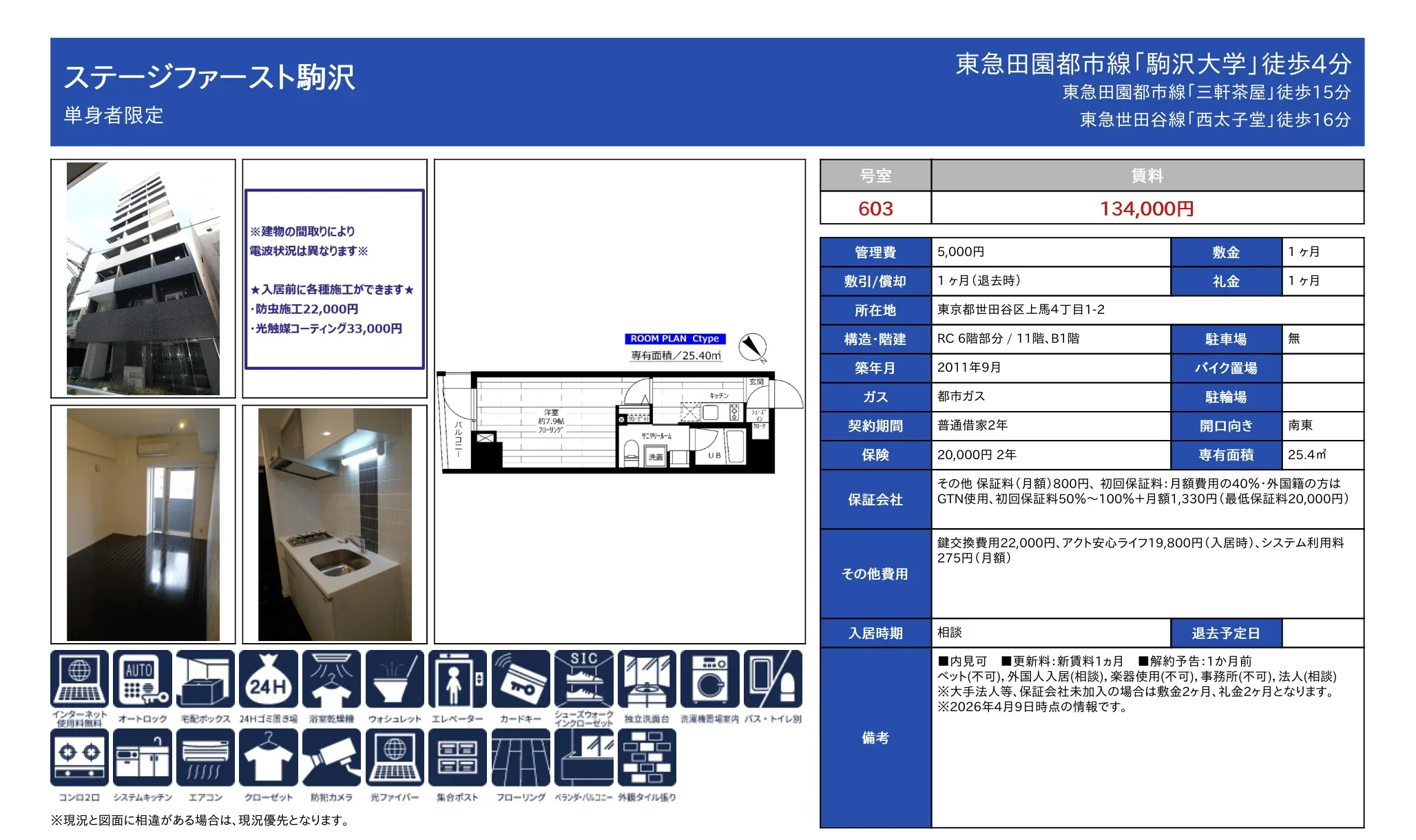Viewport: 1416px width, 840px height.
Task: Click the air conditioner (エアコン) icon
Action: (205, 757)
